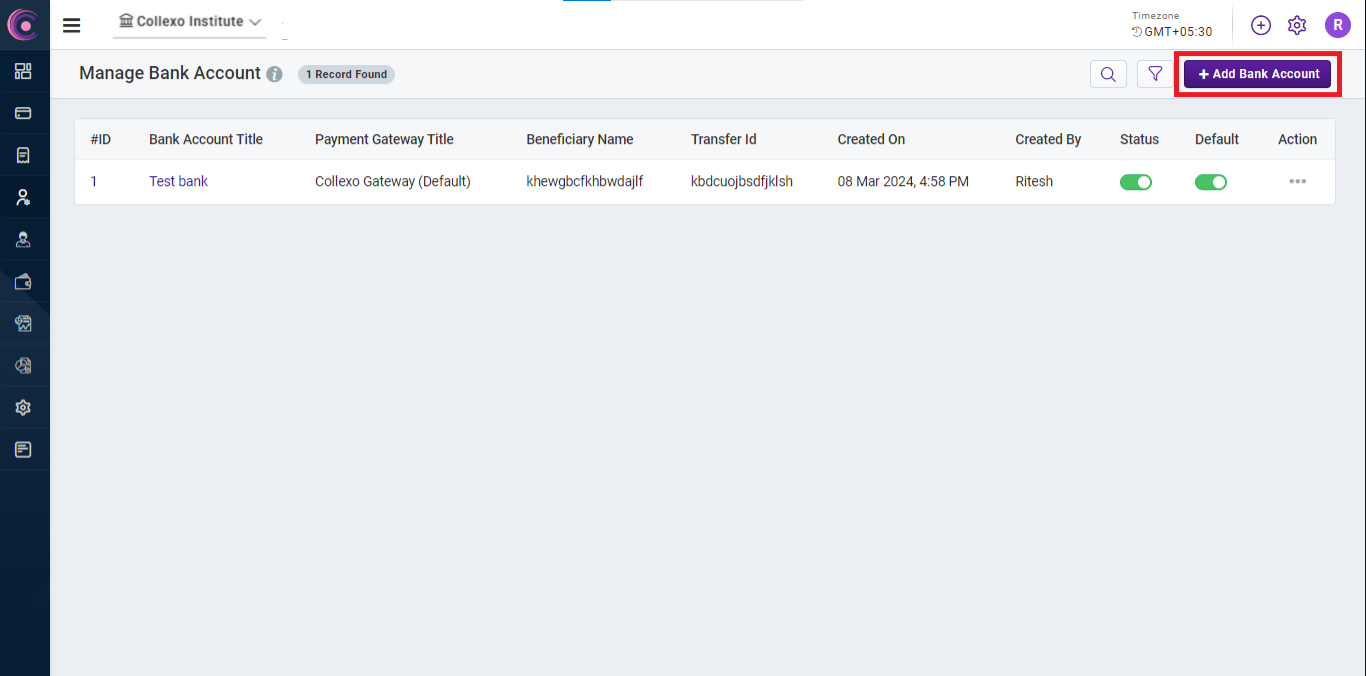Image resolution: width=1366 pixels, height=676 pixels.
Task: Click the wallet icon in the sidebar
Action: tap(23, 282)
